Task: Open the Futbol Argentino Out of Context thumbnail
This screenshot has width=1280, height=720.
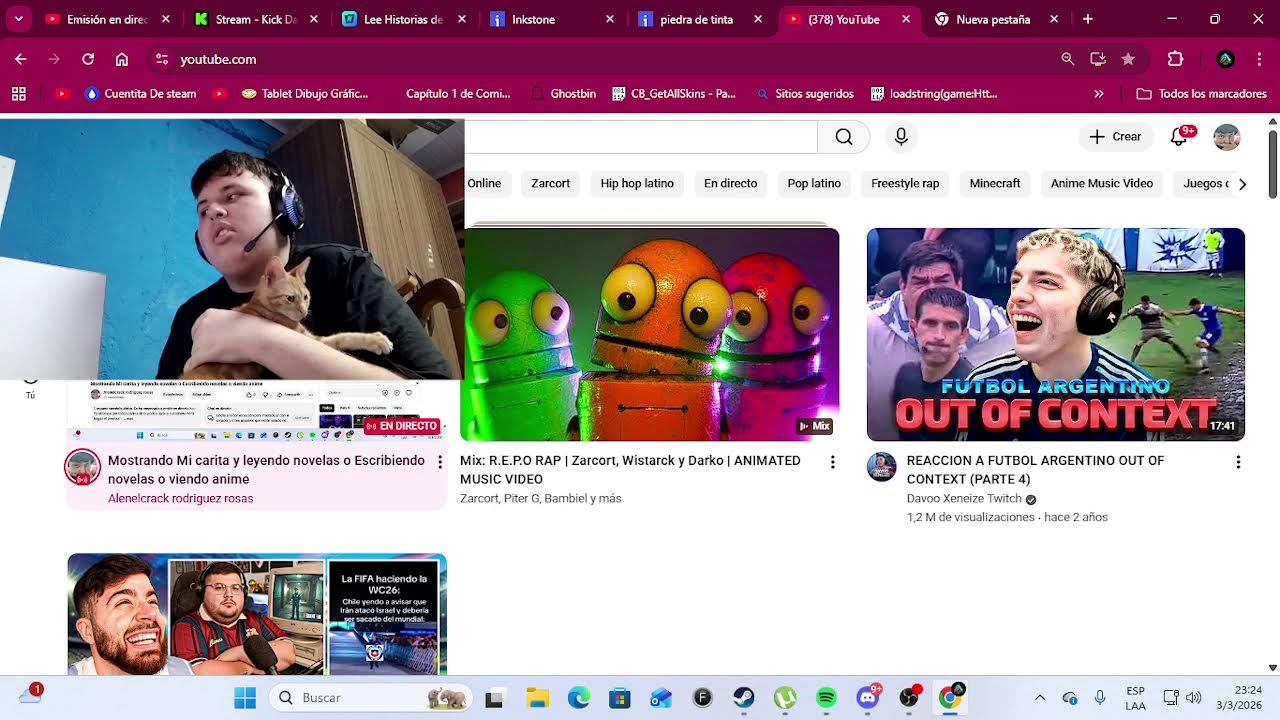Action: point(1056,334)
